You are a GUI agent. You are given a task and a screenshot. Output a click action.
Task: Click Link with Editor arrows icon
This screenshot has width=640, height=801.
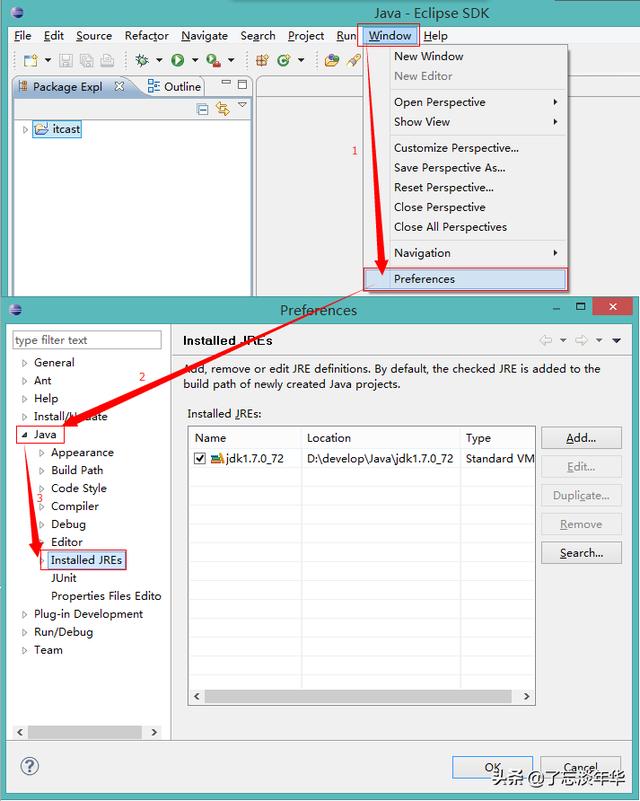[x=223, y=108]
